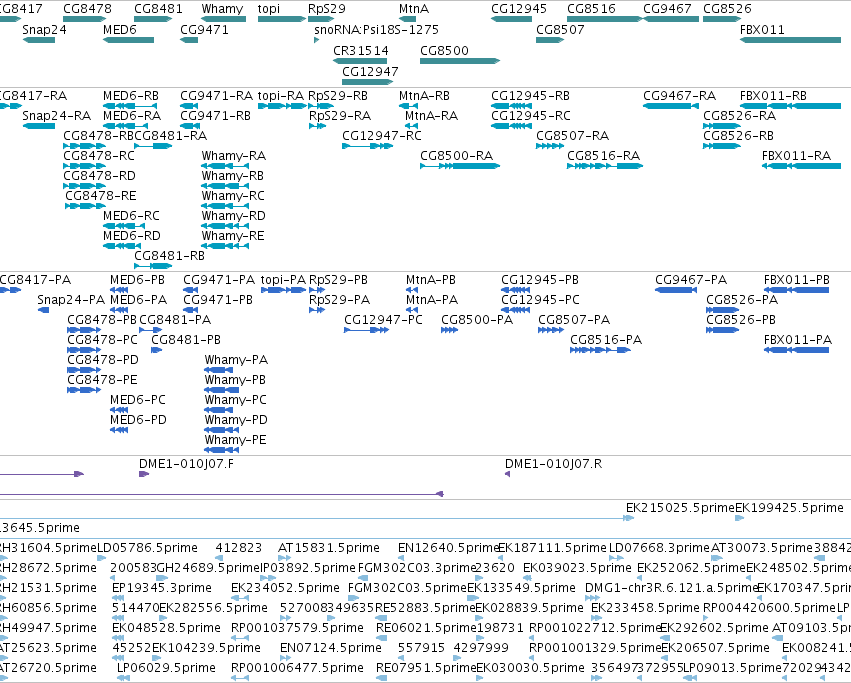Select the snoRNA:Psi18S-1275 label
The image size is (851, 683).
pyautogui.click(x=376, y=30)
